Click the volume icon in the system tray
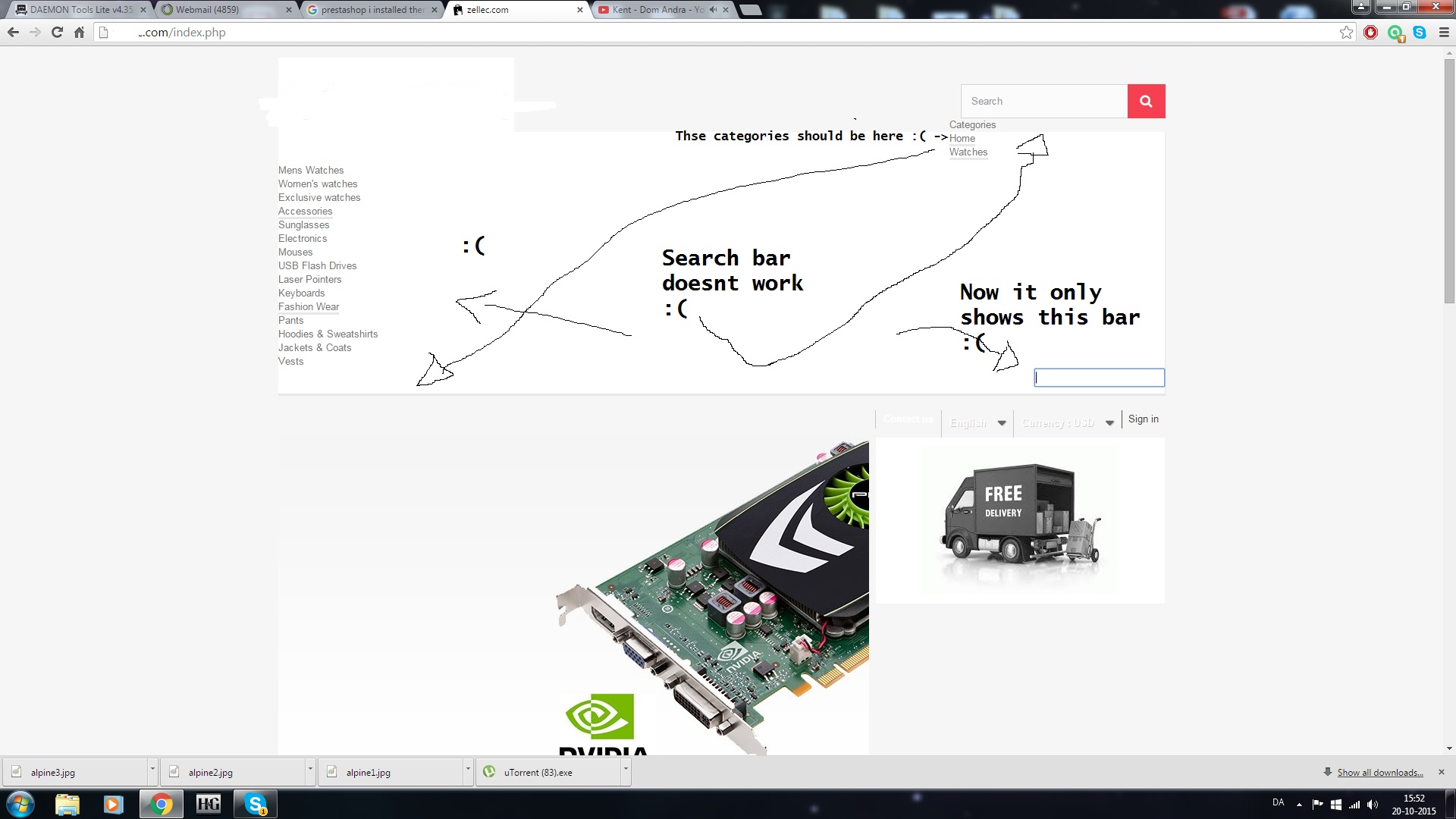 (x=1373, y=805)
